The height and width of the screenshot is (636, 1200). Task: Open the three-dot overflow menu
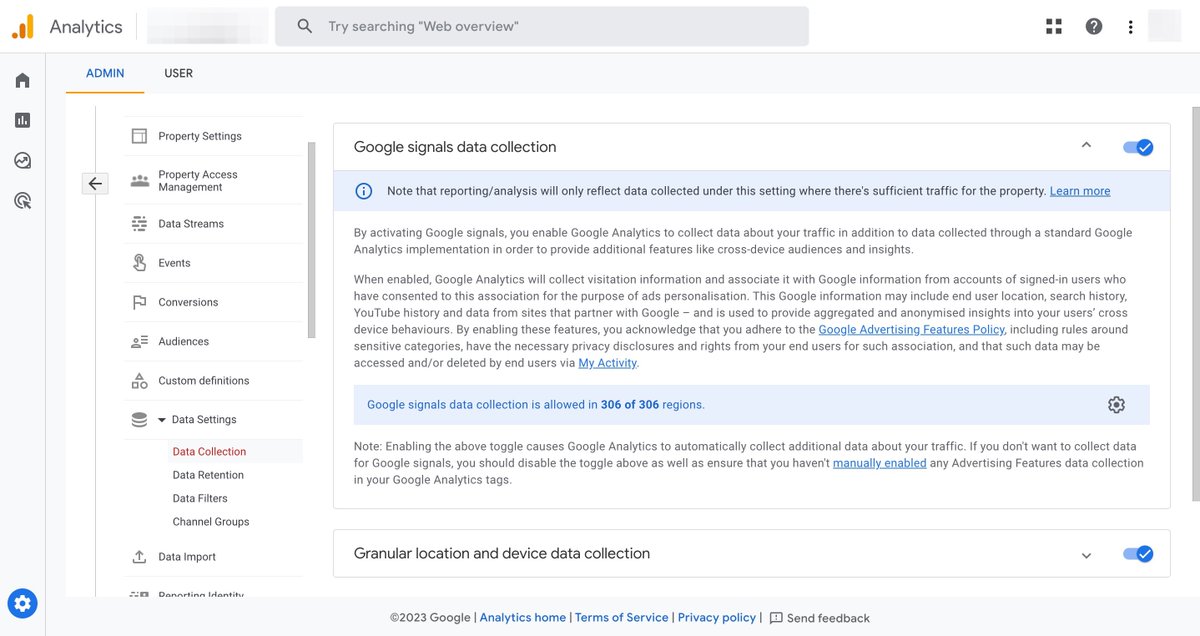tap(1130, 26)
